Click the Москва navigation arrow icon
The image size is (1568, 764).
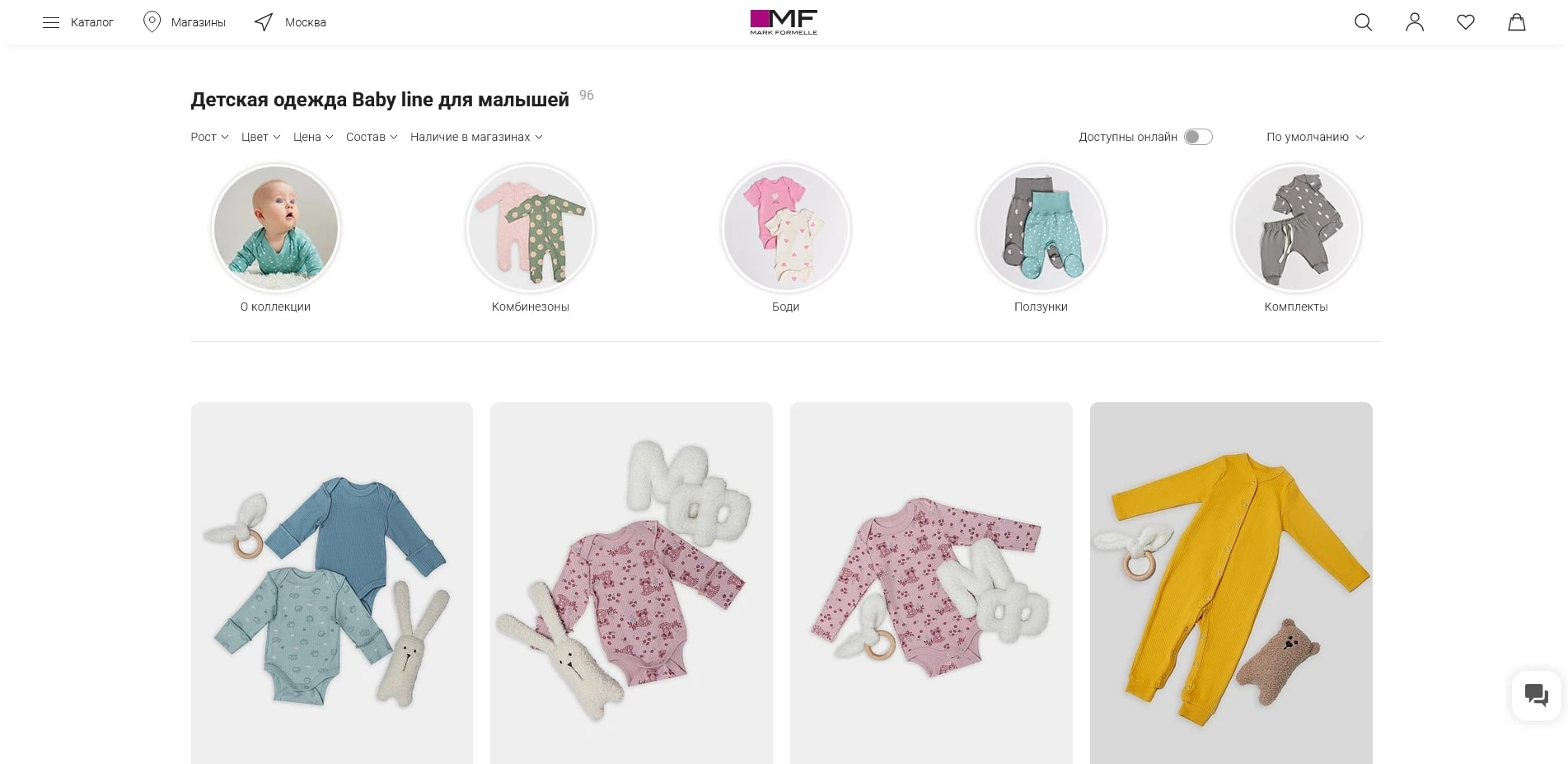(264, 22)
